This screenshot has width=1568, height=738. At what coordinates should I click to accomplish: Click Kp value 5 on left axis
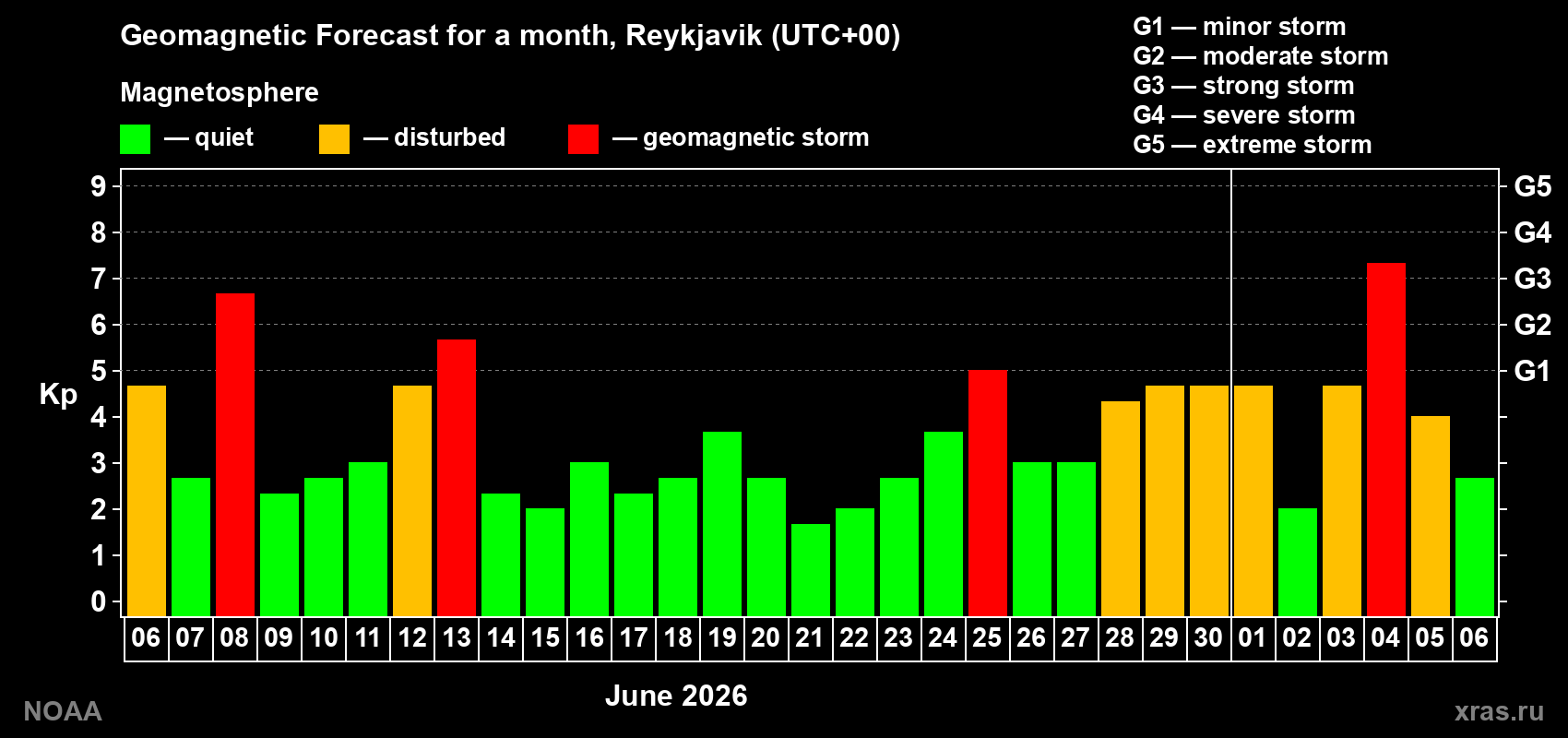(x=99, y=371)
